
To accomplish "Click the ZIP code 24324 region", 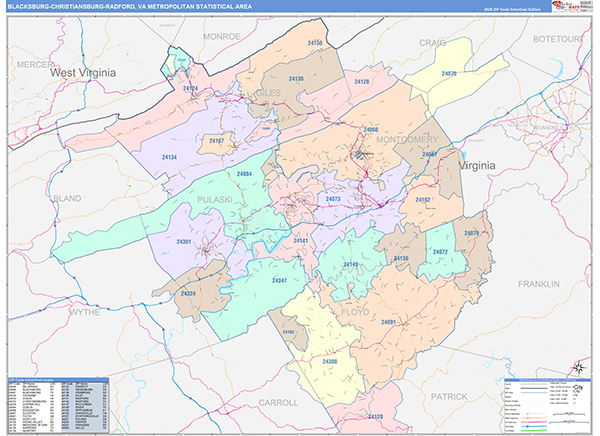I will click(x=189, y=294).
